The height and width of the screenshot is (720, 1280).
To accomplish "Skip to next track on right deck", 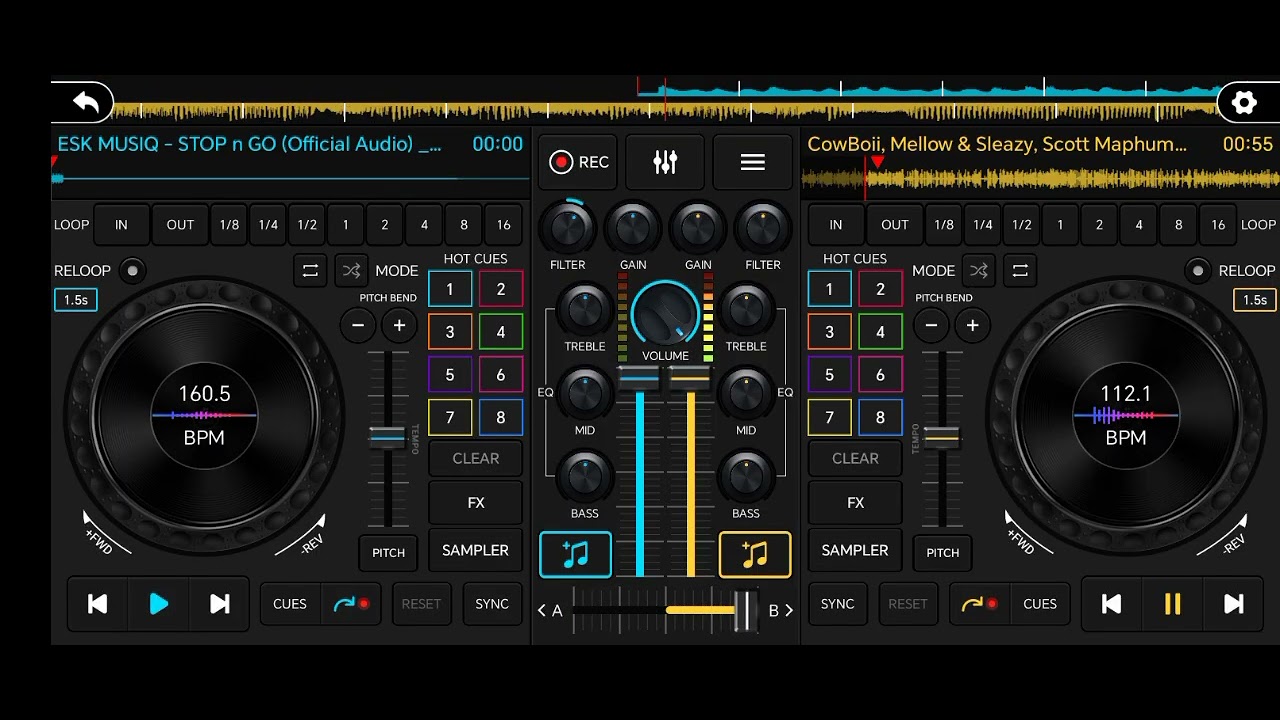I will [1234, 603].
